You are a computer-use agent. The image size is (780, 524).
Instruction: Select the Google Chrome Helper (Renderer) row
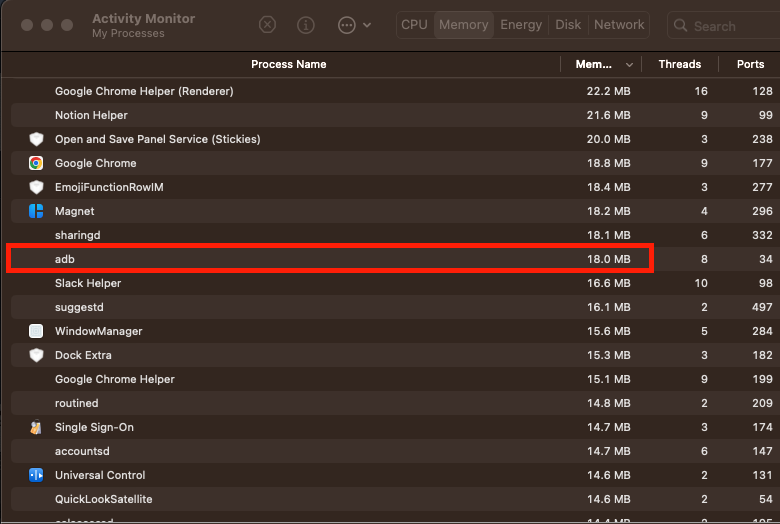(395, 91)
